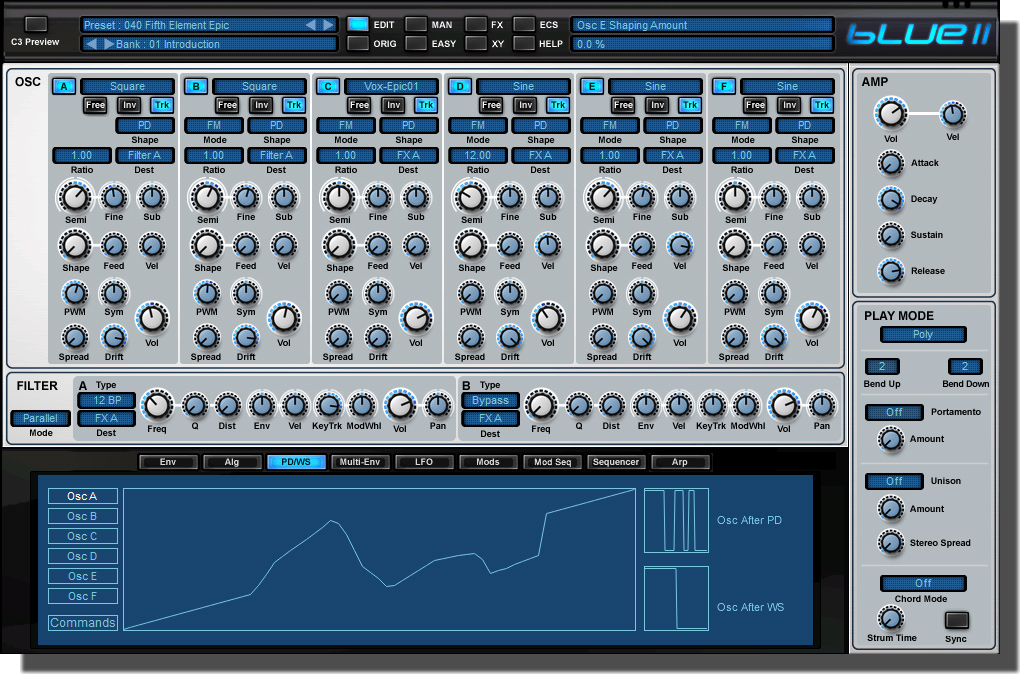The width and height of the screenshot is (1020, 674).
Task: Open oscillator D 12.00 Ratio field
Action: 477,155
